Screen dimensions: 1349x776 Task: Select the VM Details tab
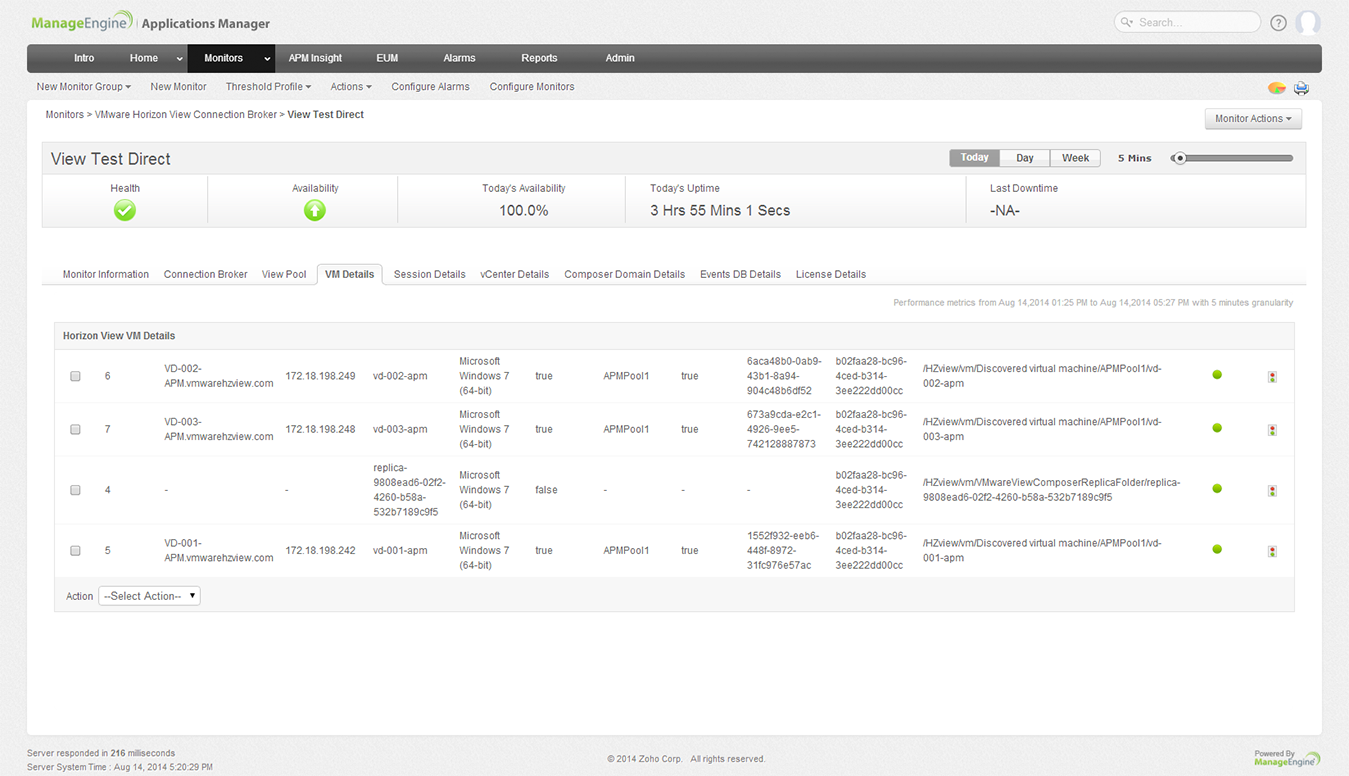[350, 274]
